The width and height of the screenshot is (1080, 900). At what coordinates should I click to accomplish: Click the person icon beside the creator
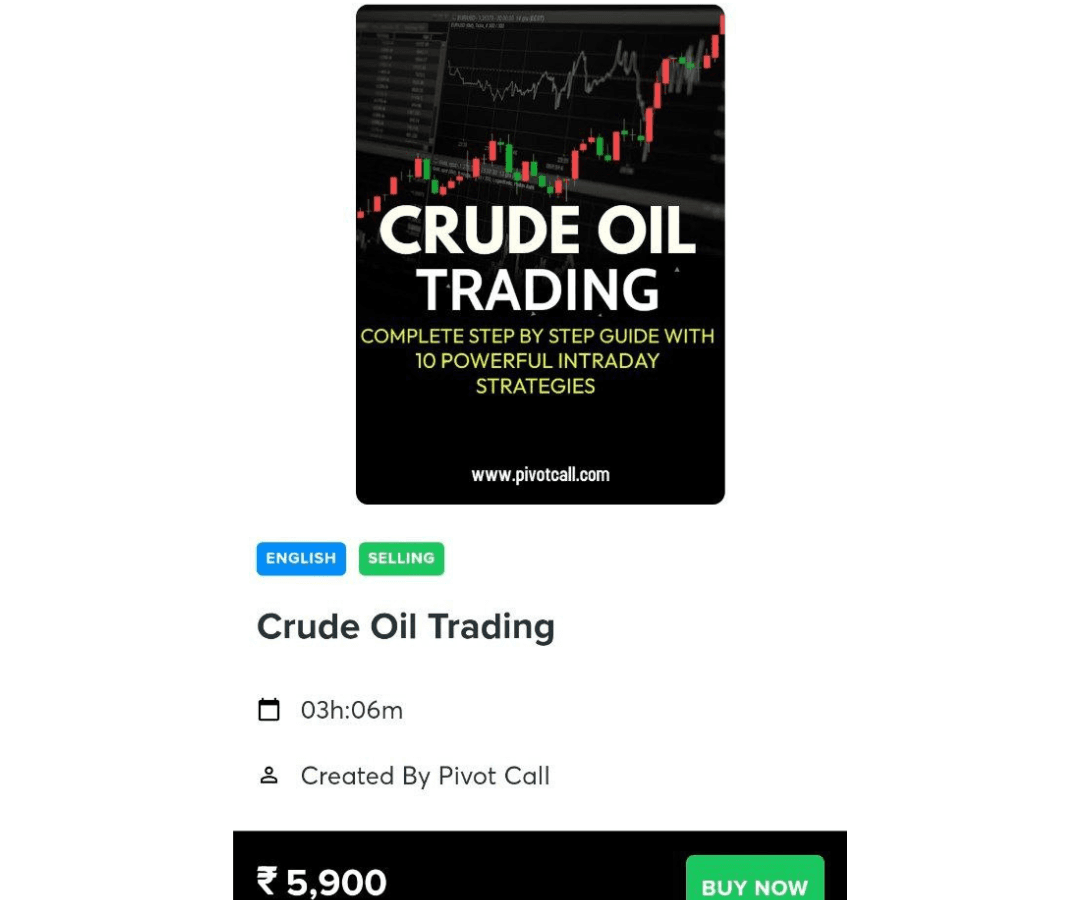pyautogui.click(x=269, y=775)
